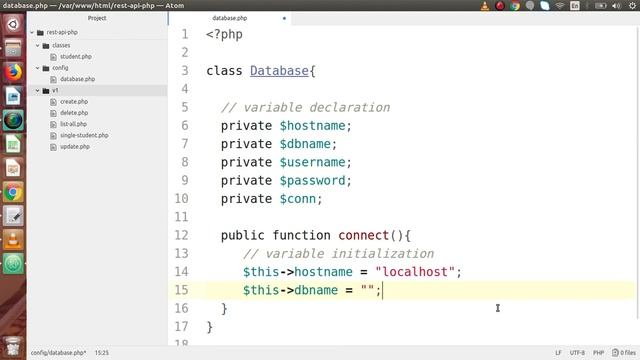Click the private $conn line
This screenshot has height=360, width=640.
point(272,199)
